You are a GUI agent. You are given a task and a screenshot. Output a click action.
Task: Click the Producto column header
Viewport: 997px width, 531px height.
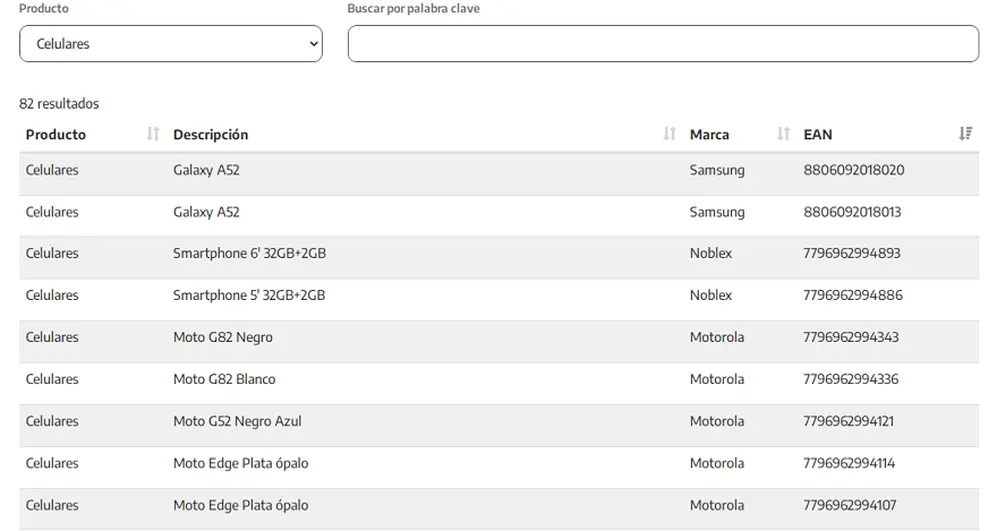click(x=56, y=134)
